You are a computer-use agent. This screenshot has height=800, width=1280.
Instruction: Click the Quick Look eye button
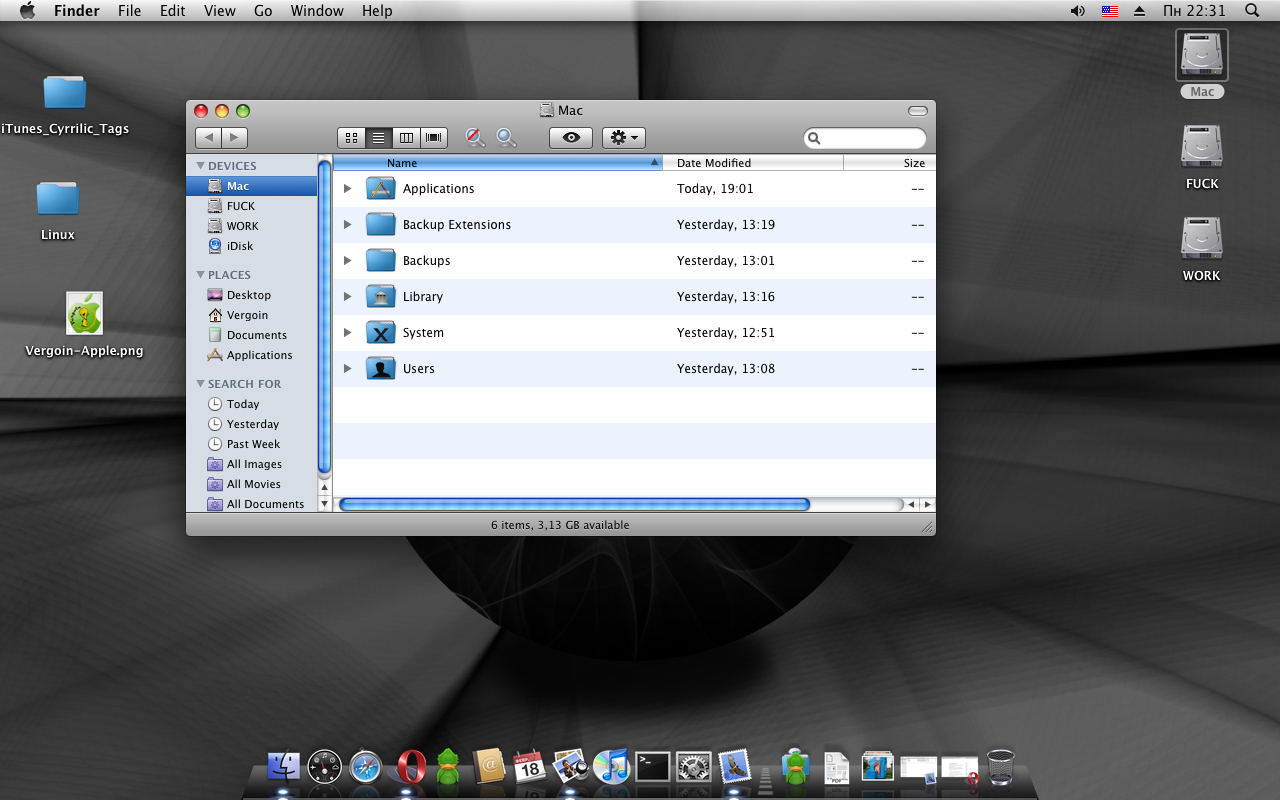point(571,138)
